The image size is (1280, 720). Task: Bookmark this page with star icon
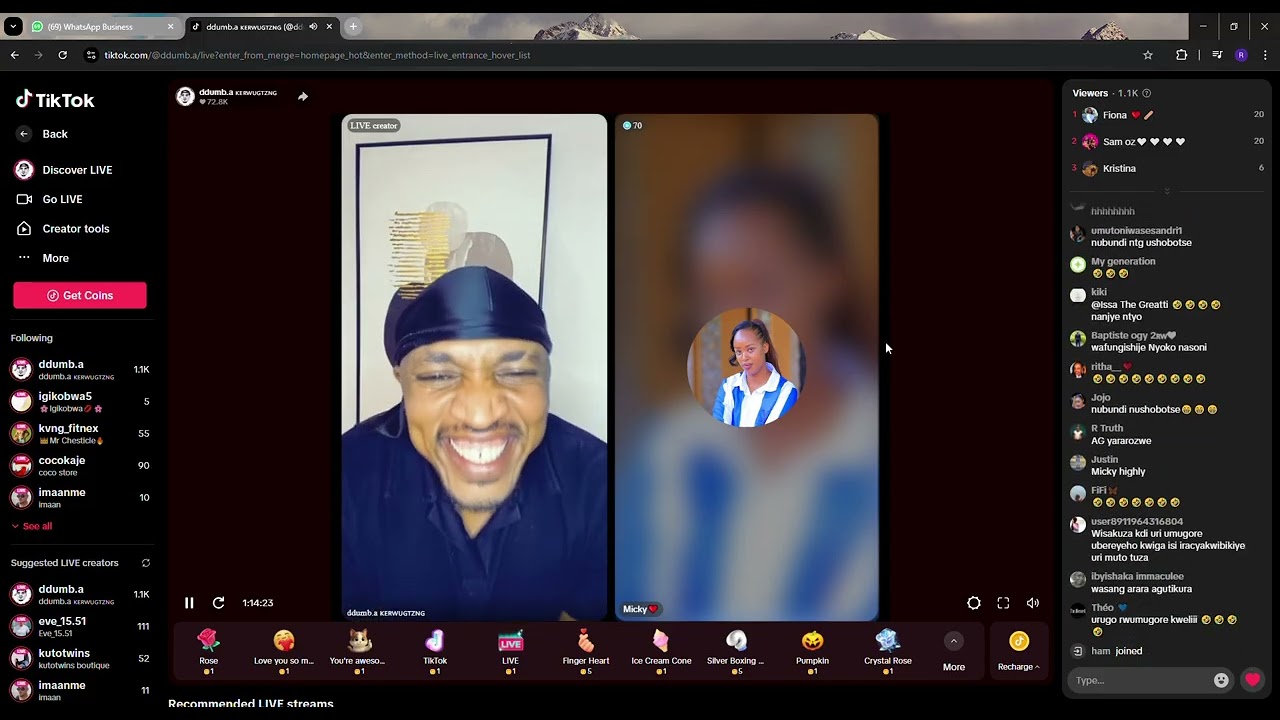(1148, 55)
